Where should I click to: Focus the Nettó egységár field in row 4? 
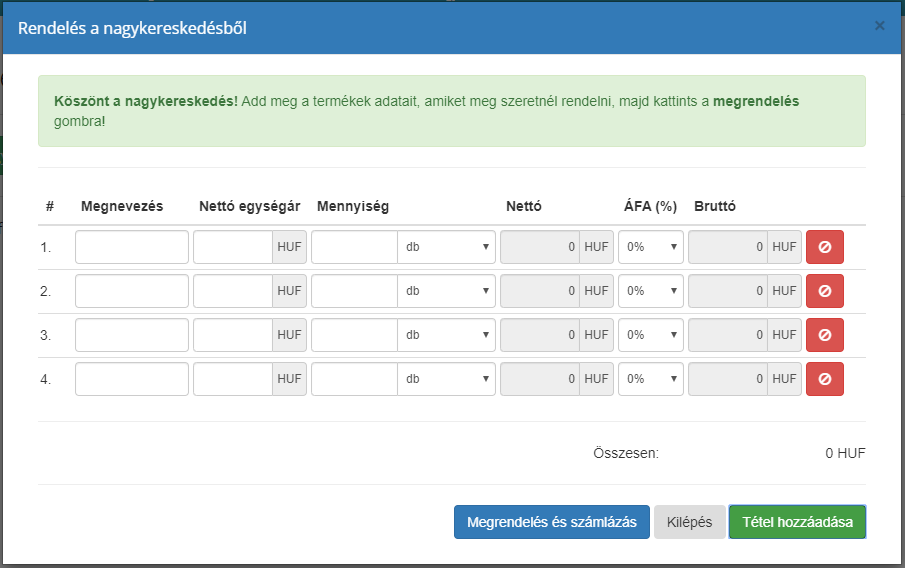pyautogui.click(x=233, y=379)
